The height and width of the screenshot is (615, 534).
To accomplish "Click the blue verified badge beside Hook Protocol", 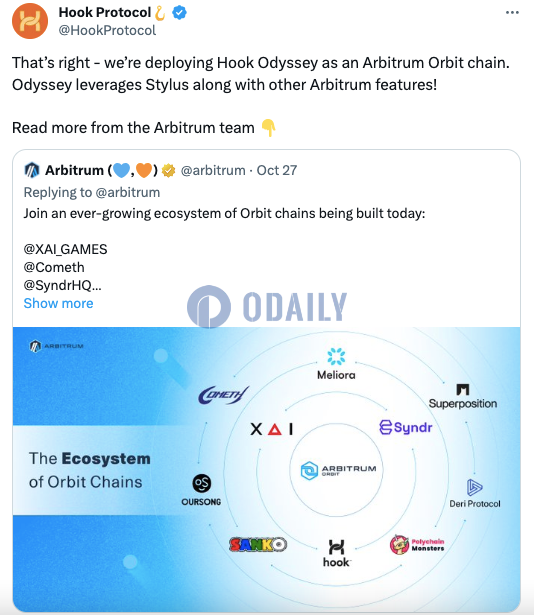I will pos(179,13).
